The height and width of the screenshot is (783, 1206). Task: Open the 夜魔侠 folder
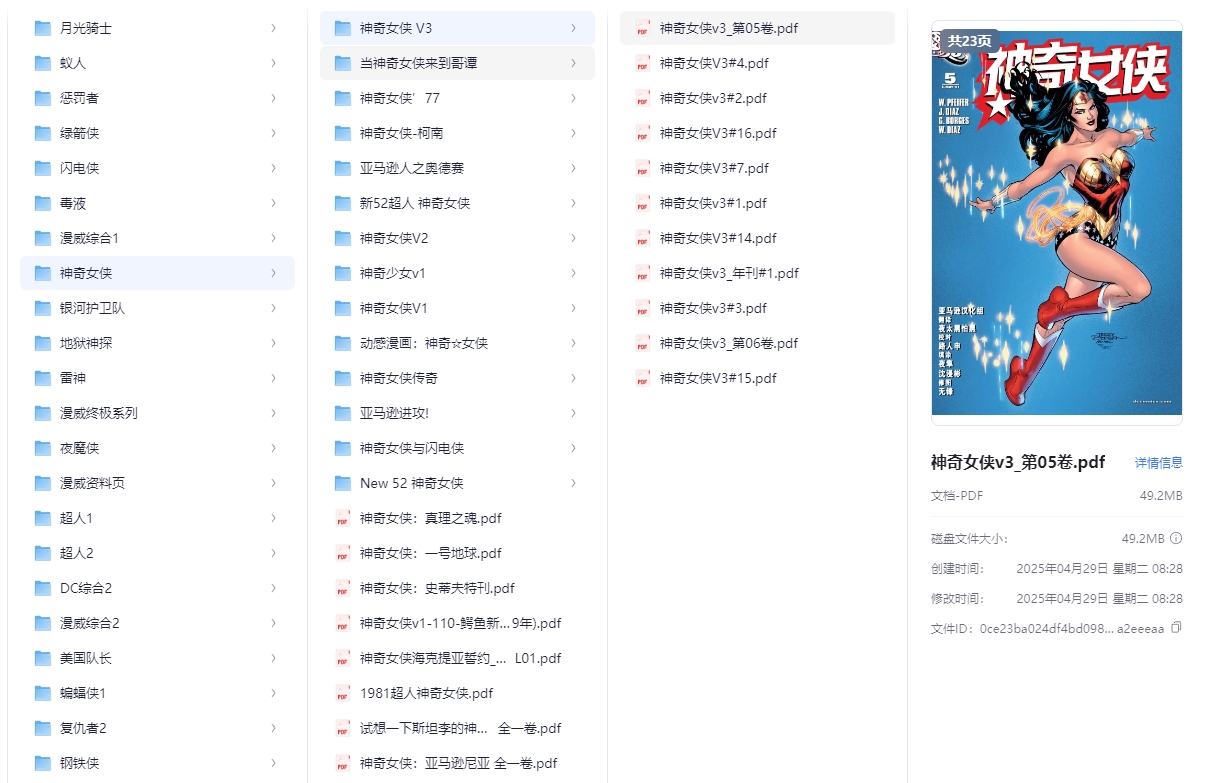click(157, 448)
